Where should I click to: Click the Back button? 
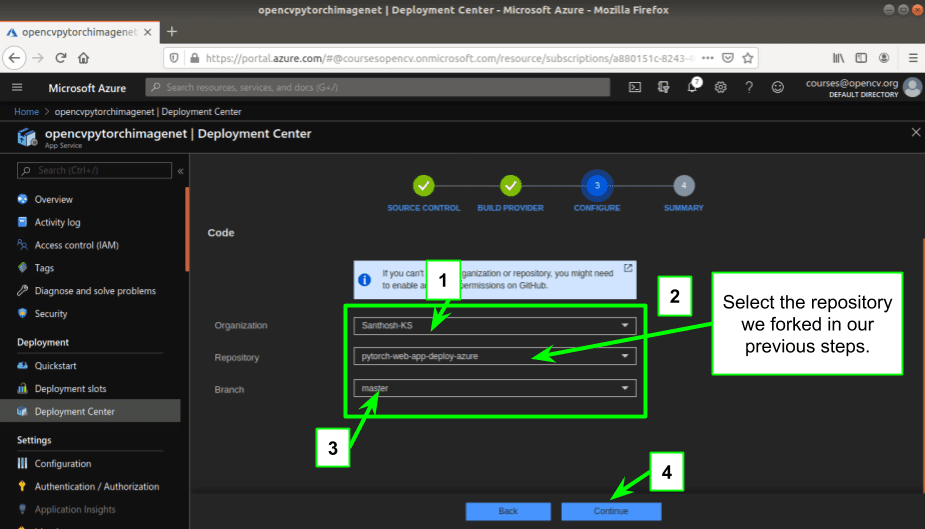pyautogui.click(x=508, y=511)
